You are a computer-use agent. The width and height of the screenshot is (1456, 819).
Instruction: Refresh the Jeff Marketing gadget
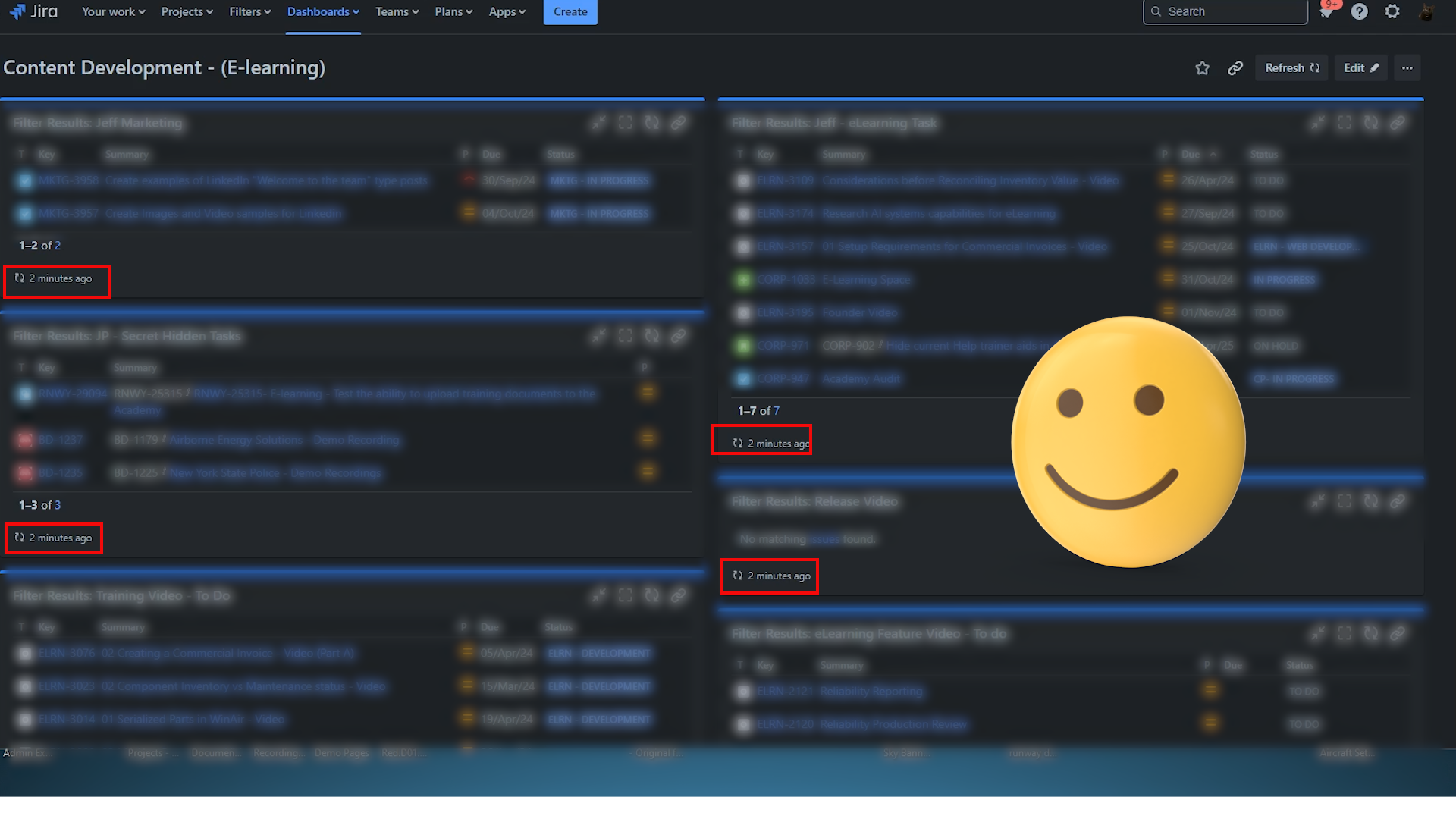click(651, 123)
